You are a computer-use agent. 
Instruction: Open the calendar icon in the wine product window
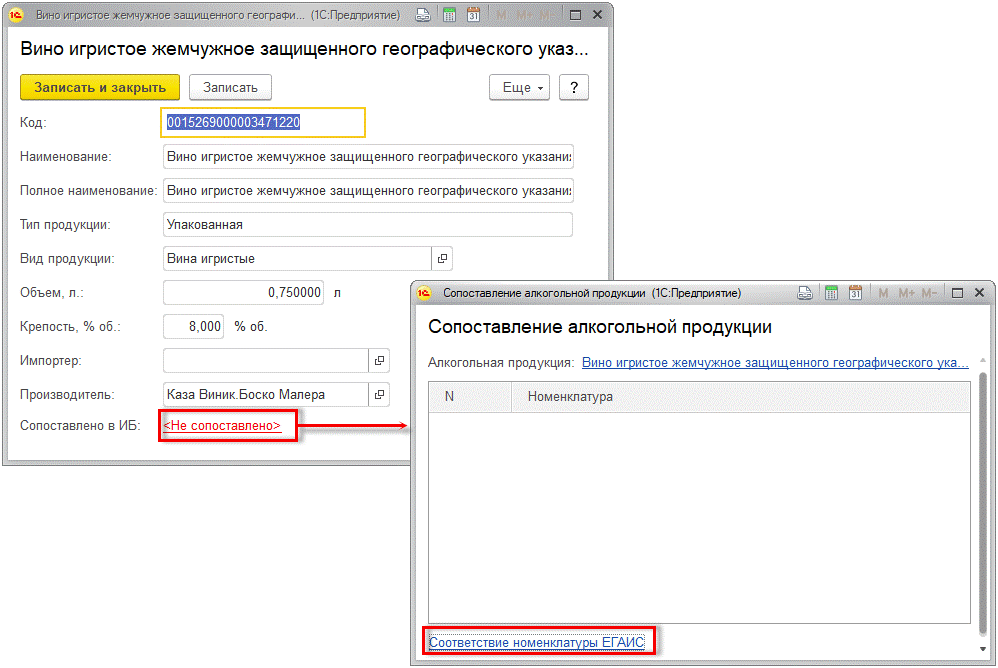(x=474, y=15)
